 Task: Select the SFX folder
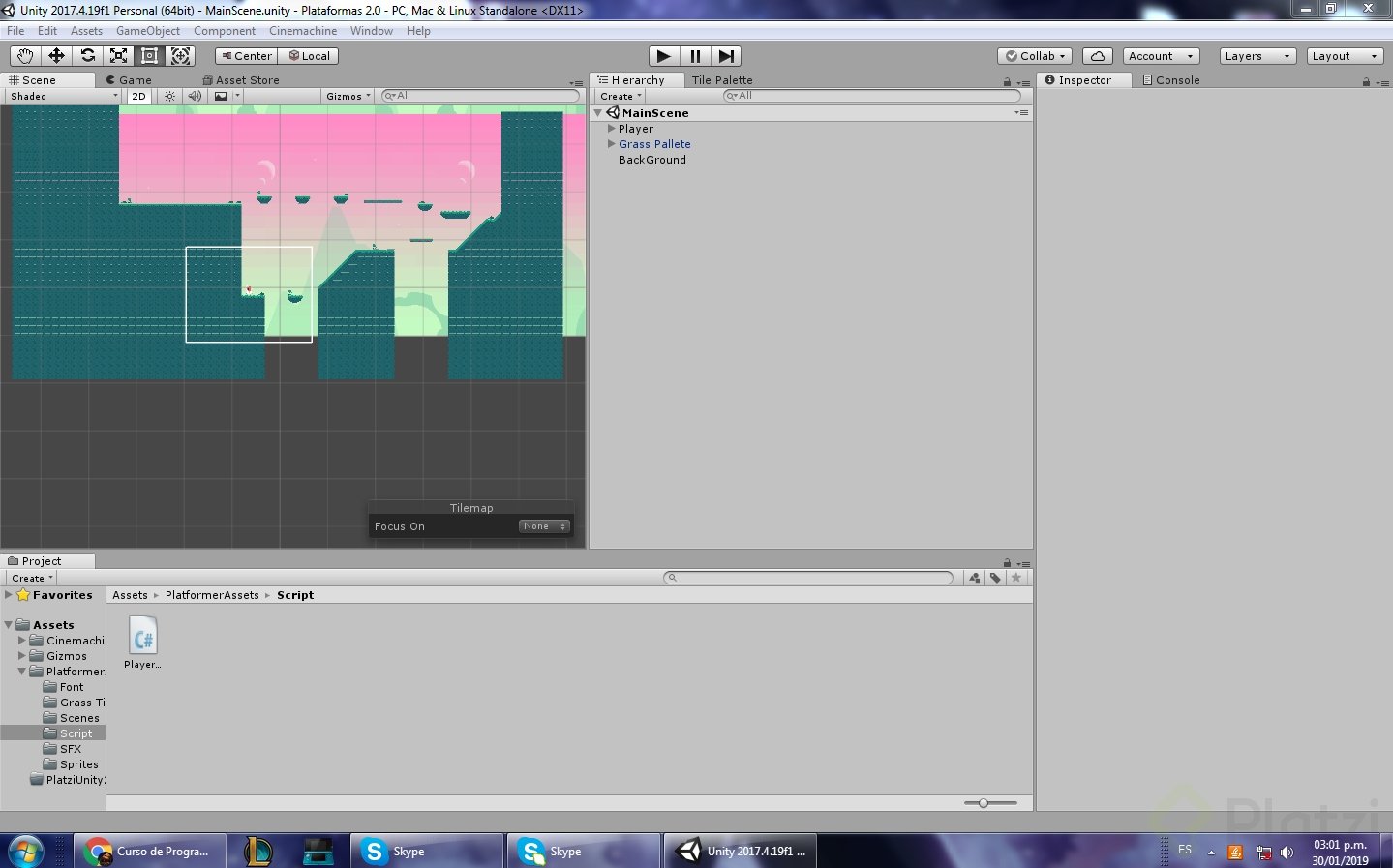(63, 749)
